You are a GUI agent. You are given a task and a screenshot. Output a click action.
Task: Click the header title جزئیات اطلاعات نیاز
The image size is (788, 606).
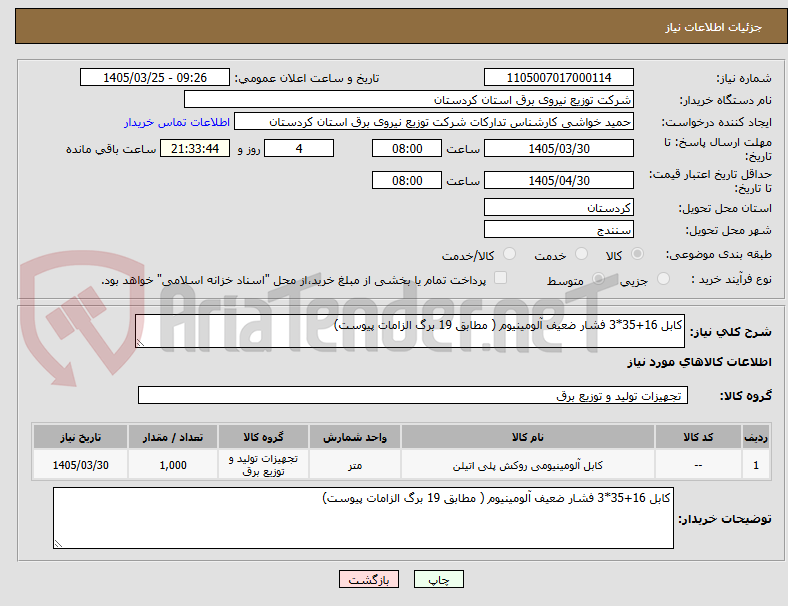714,27
